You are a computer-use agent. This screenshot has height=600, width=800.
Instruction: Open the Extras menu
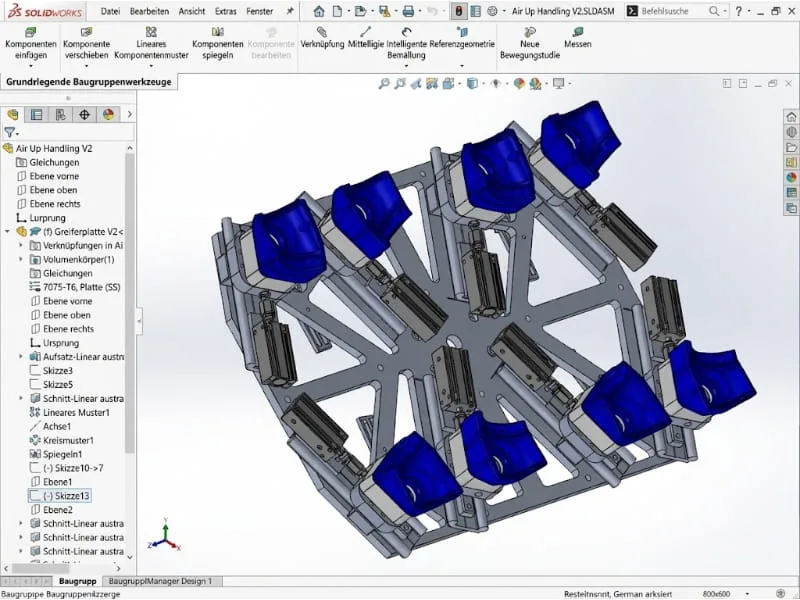point(226,11)
